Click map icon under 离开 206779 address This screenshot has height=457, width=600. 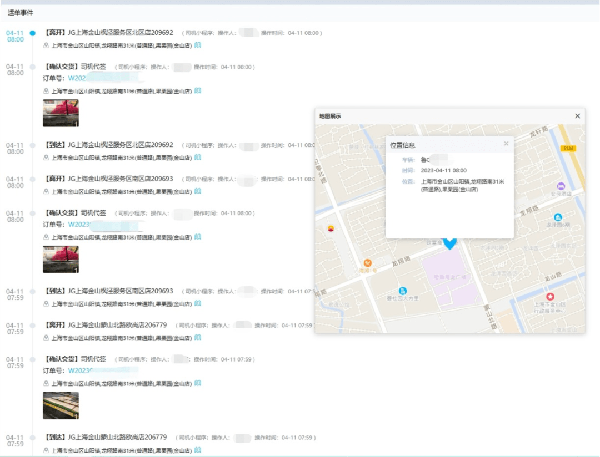coord(197,336)
